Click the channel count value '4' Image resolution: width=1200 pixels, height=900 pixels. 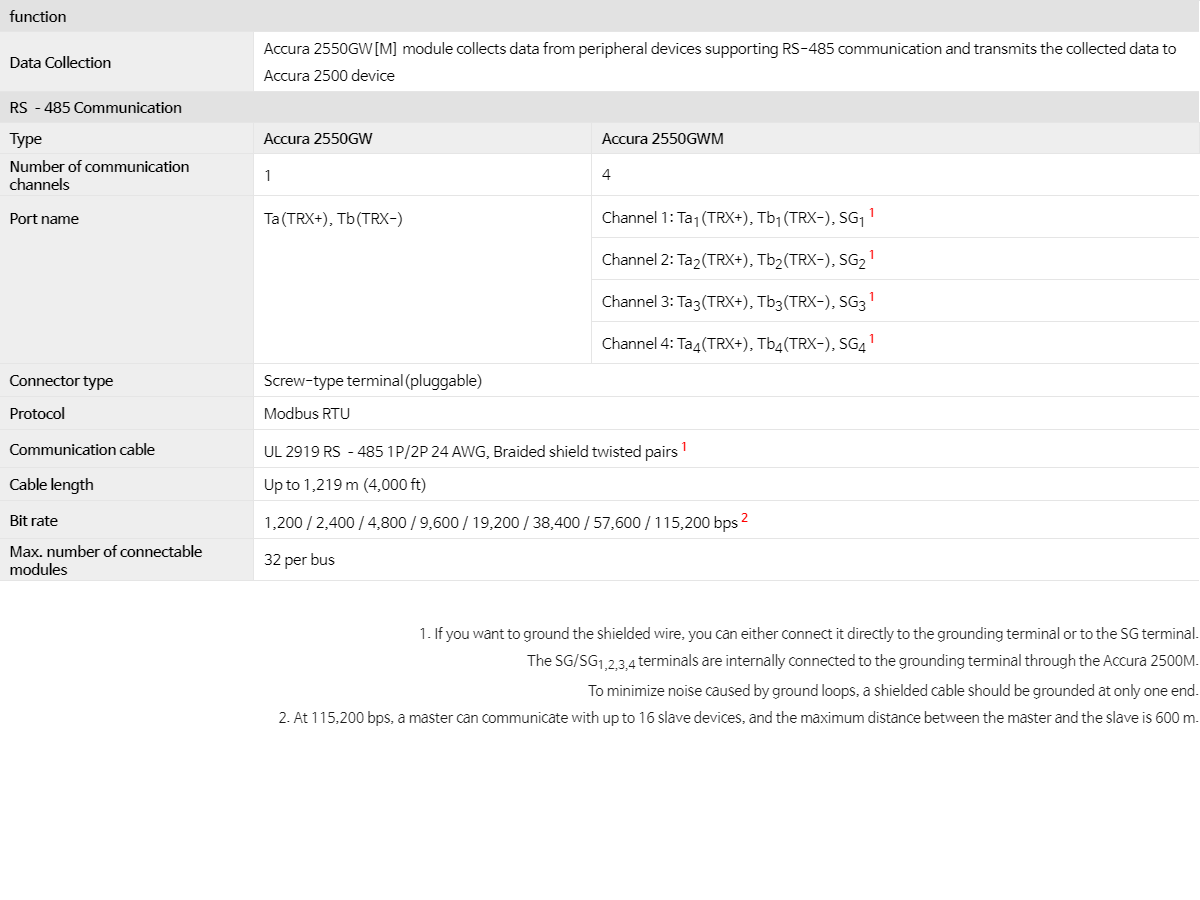pos(606,175)
